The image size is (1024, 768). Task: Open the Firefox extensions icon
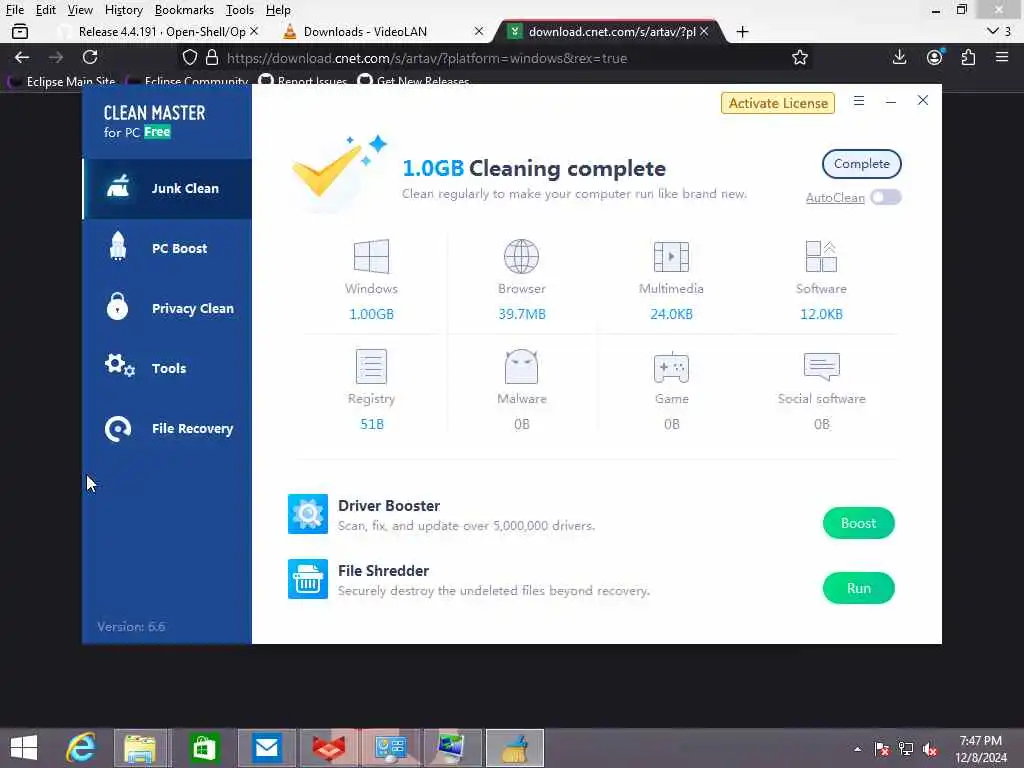tap(968, 57)
